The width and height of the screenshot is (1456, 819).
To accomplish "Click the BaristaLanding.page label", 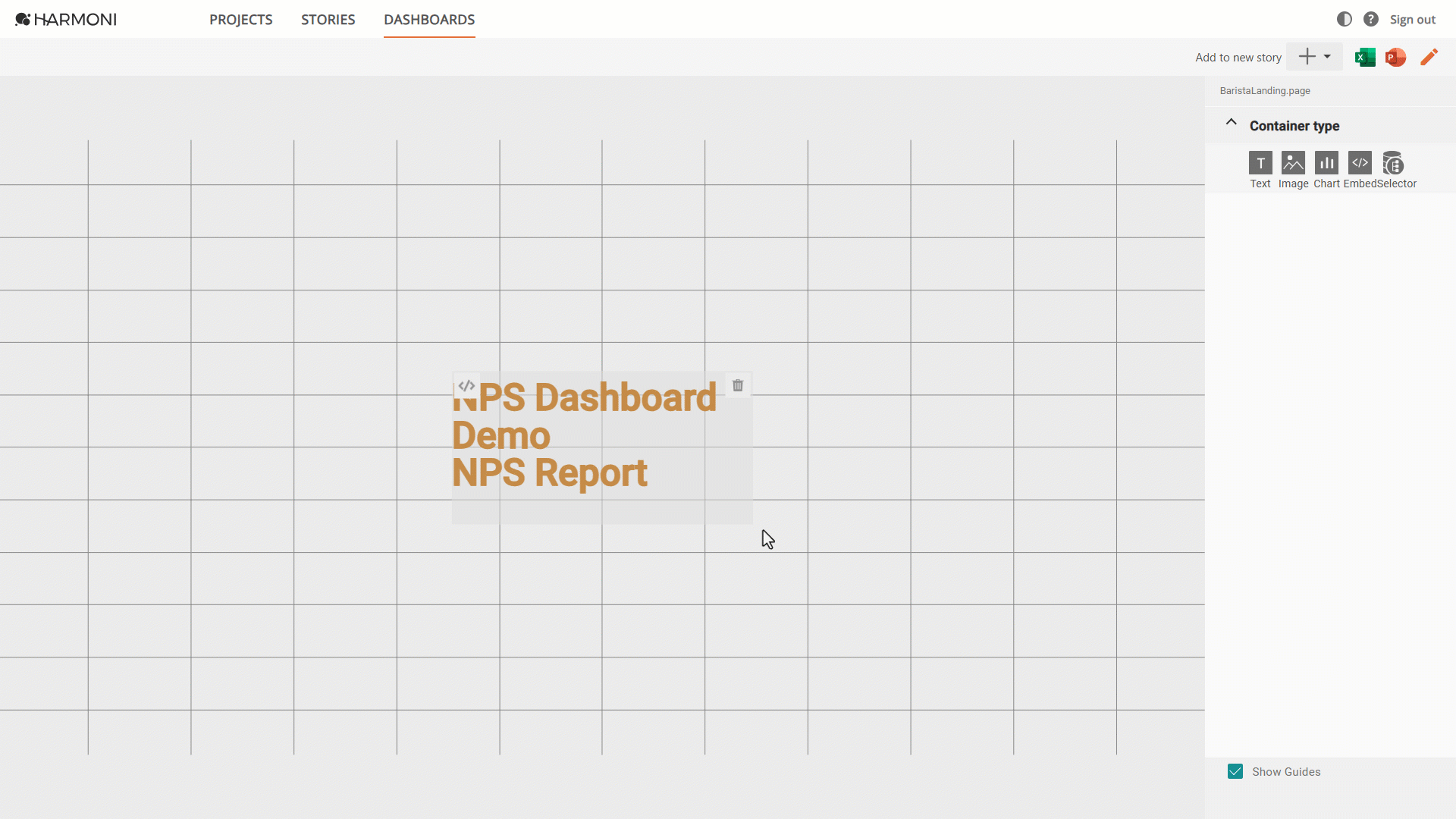I will pos(1265,91).
